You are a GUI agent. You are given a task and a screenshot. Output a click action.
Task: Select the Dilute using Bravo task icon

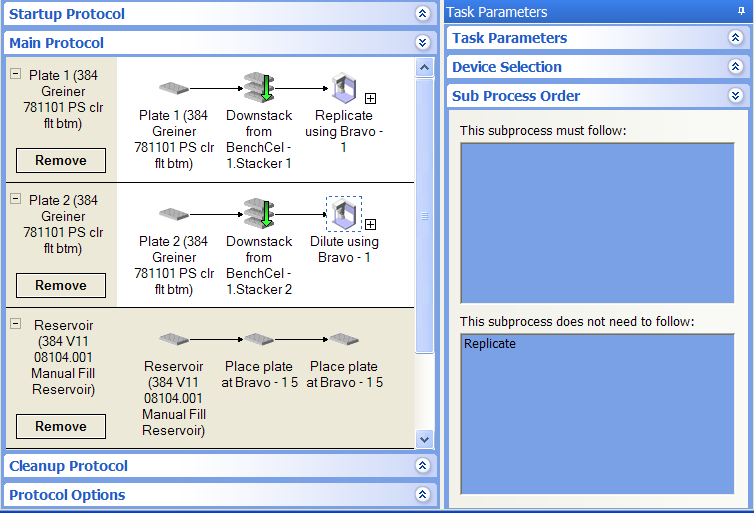tap(343, 214)
